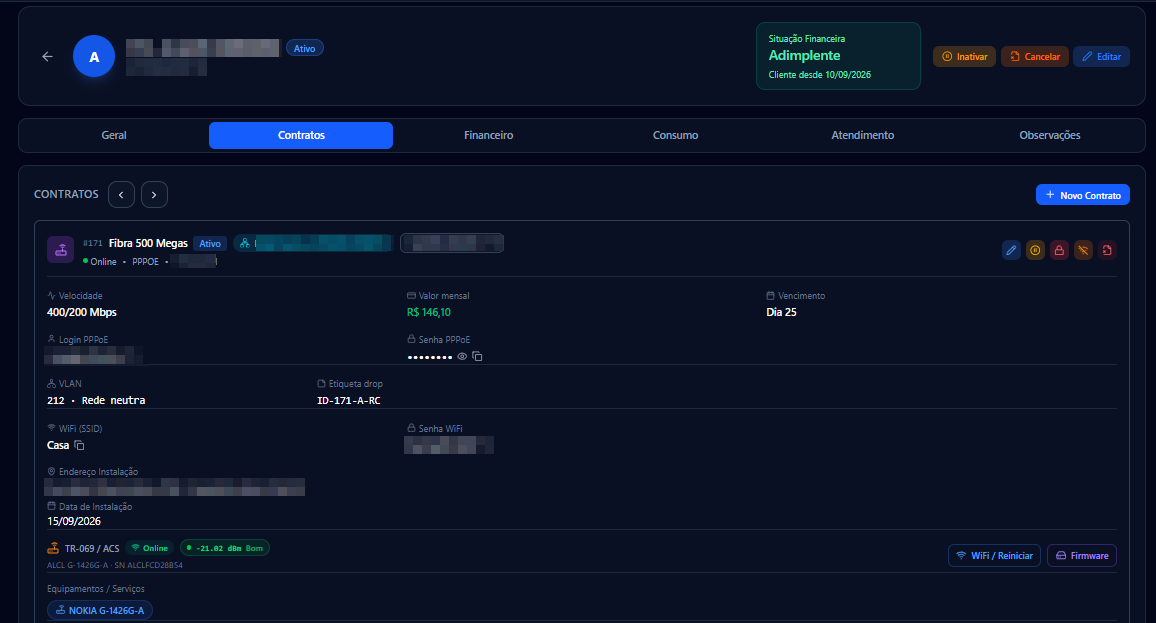The image size is (1156, 623).
Task: Block contract #171 with the red padlock icon
Action: coord(1059,251)
